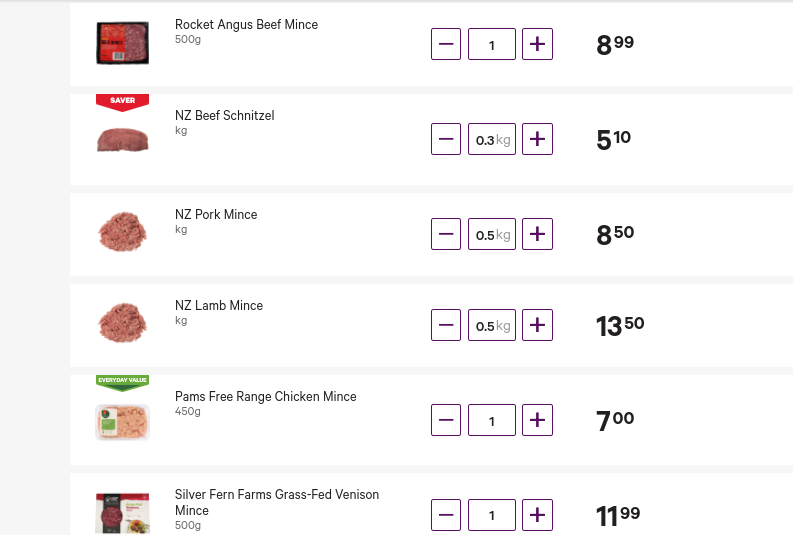Screen dimensions: 793x535
Task: Decrease Rocket Angus Beef Mince quantity
Action: tap(446, 44)
